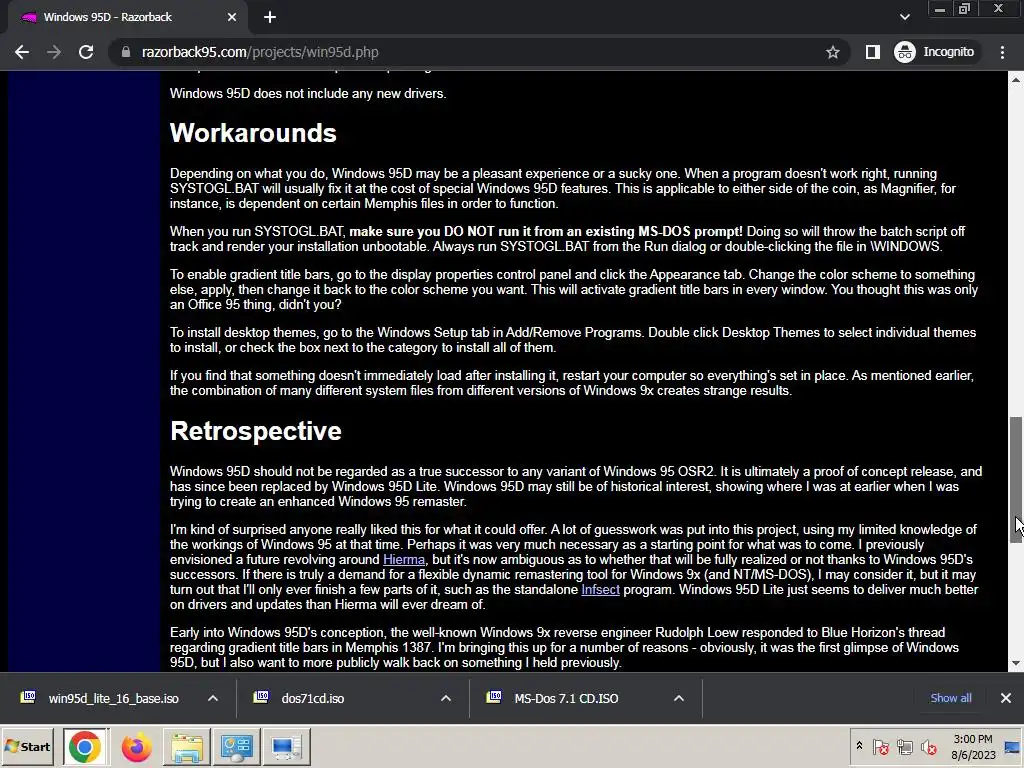The width and height of the screenshot is (1024, 768).
Task: Launch Firefox from the taskbar
Action: [x=136, y=747]
